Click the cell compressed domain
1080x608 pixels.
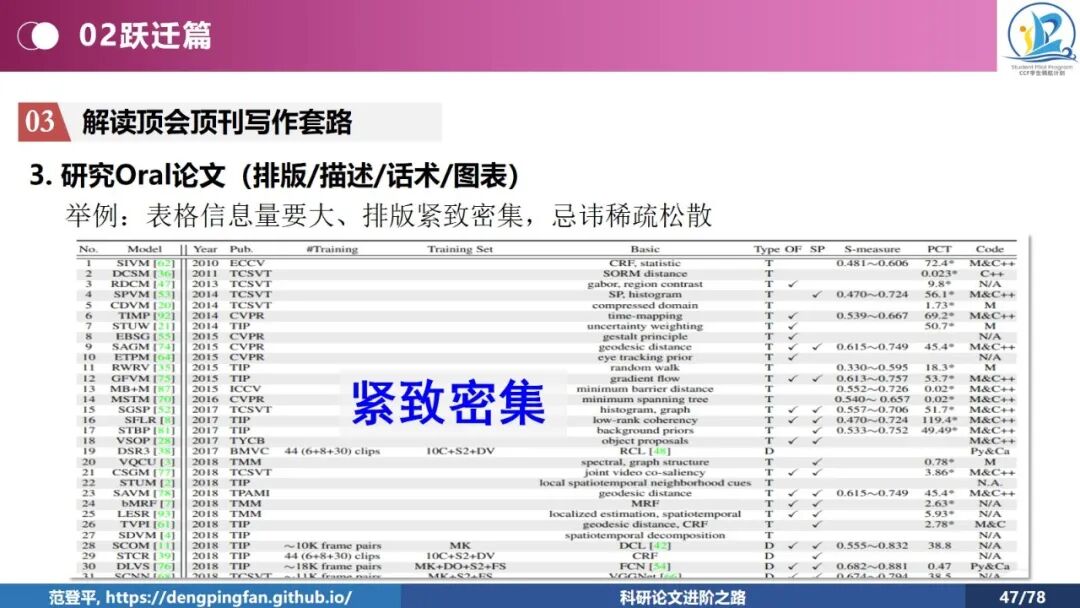(645, 305)
